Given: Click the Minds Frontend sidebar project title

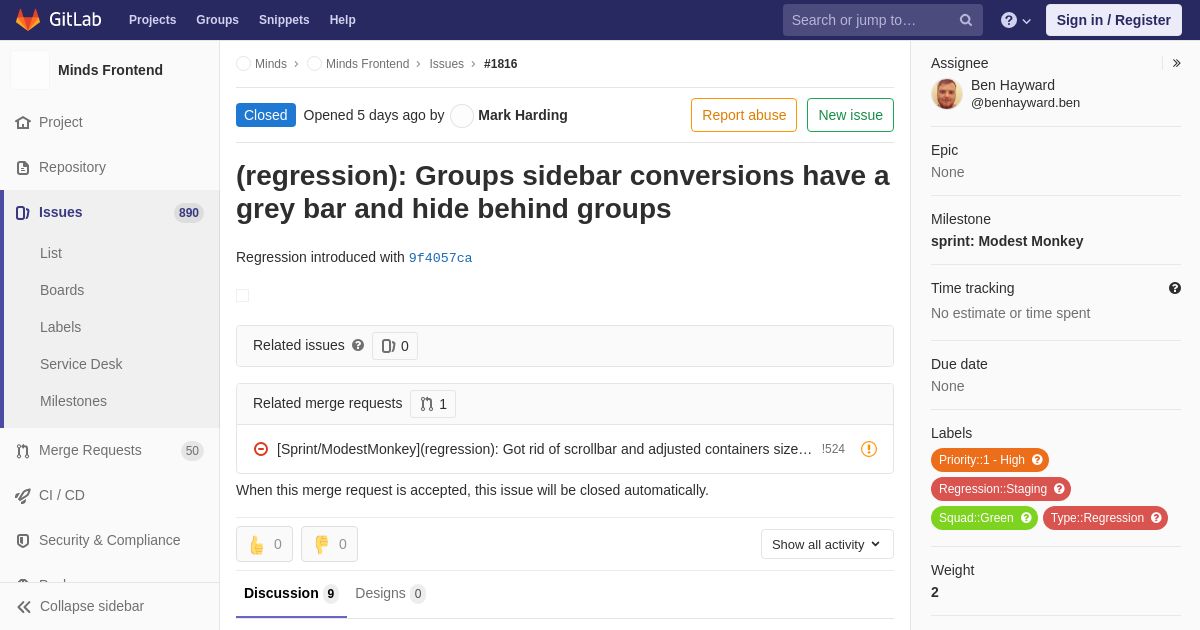Looking at the screenshot, I should pyautogui.click(x=110, y=70).
